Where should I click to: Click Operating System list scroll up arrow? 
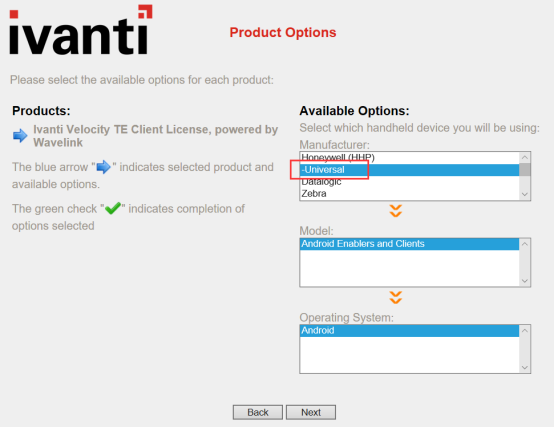click(525, 331)
